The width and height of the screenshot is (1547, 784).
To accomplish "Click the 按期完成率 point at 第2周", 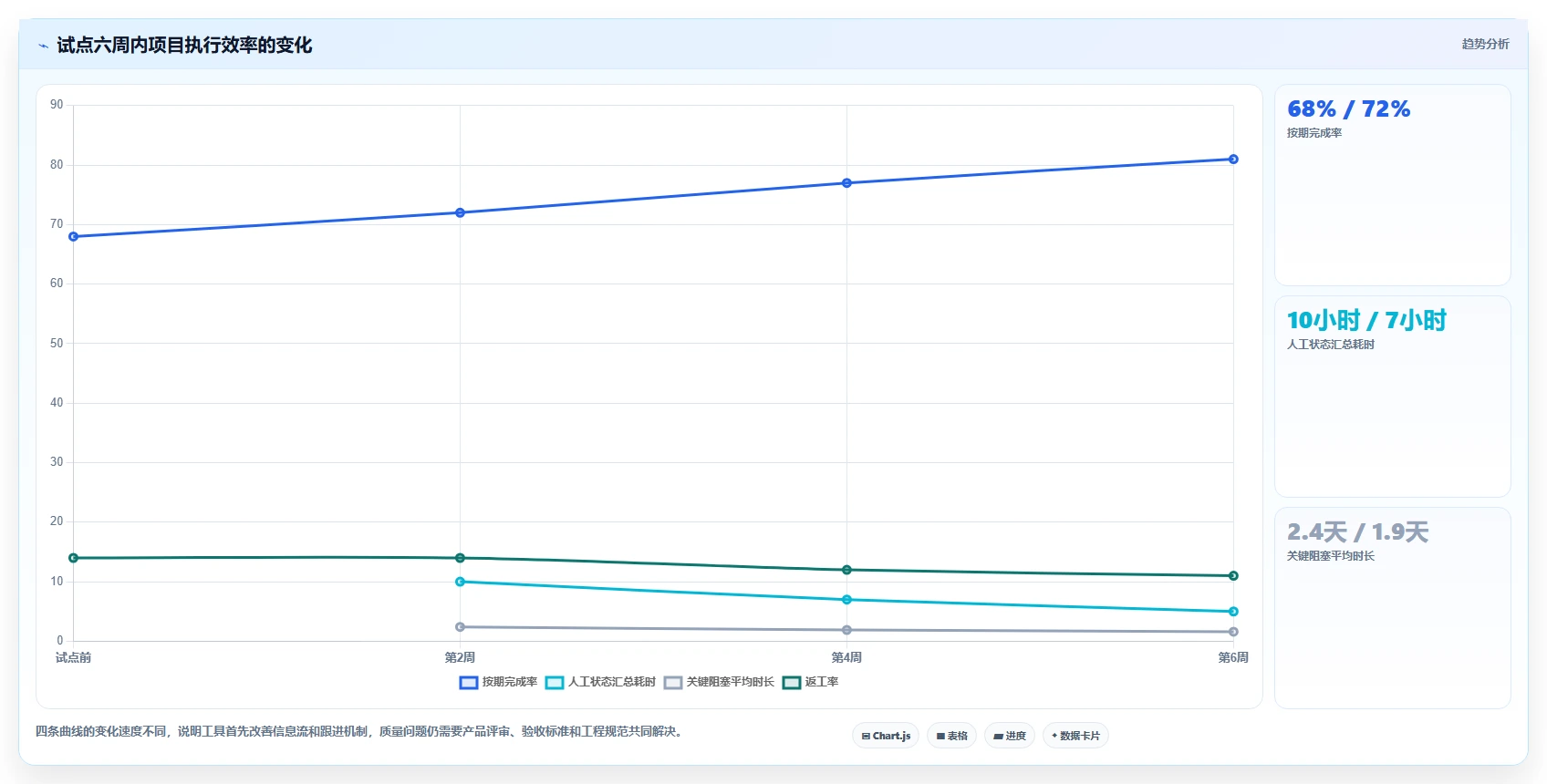I will 460,212.
